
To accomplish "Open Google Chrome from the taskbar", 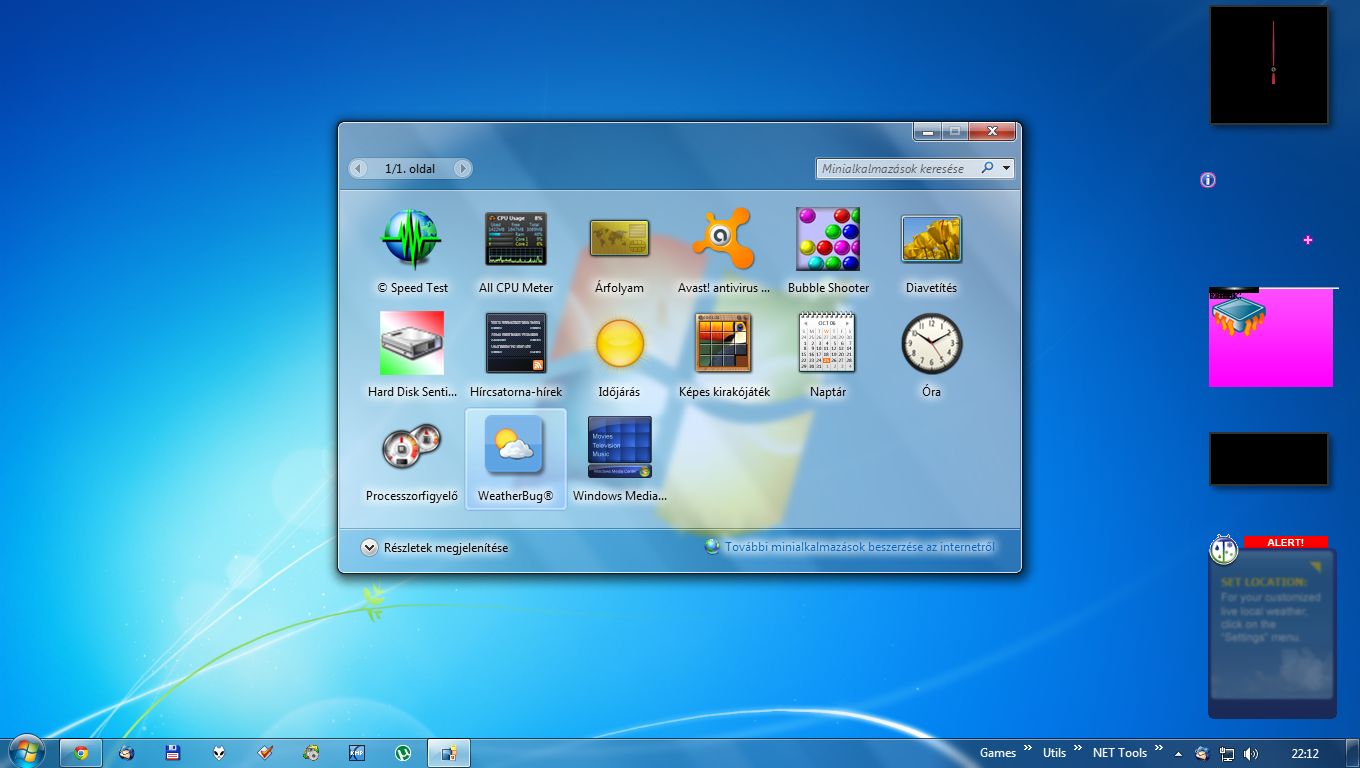I will tap(81, 753).
